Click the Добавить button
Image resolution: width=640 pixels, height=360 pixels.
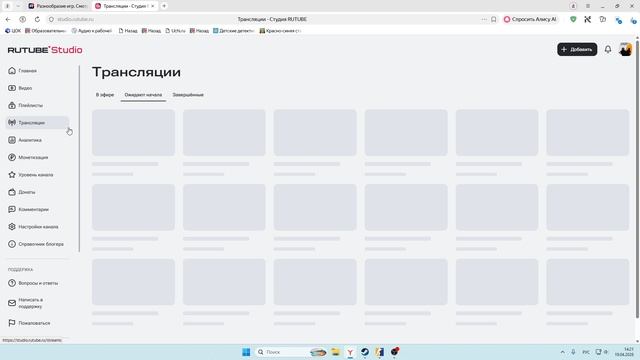click(577, 49)
